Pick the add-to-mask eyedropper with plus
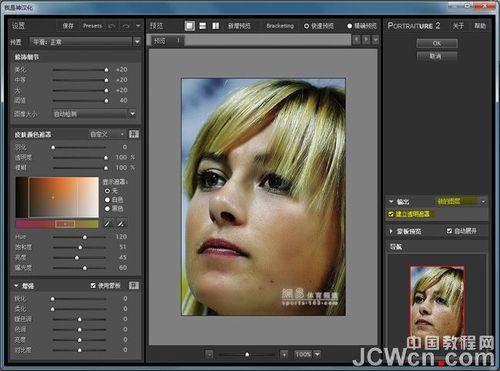Viewport: 500px width, 371px height. click(121, 224)
